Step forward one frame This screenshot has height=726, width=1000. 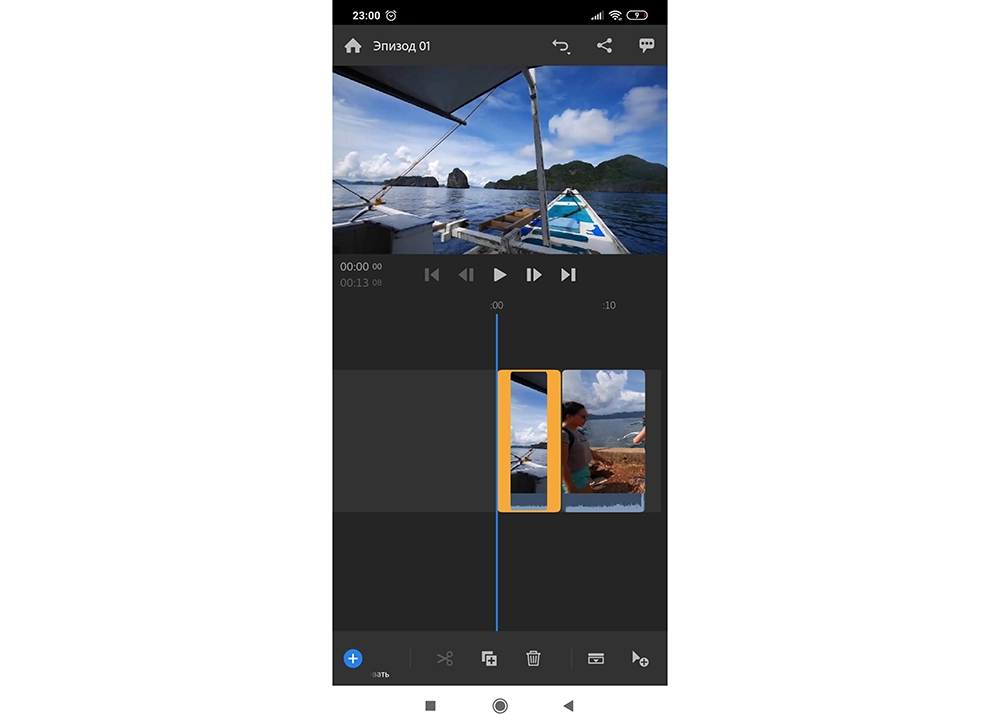534,275
